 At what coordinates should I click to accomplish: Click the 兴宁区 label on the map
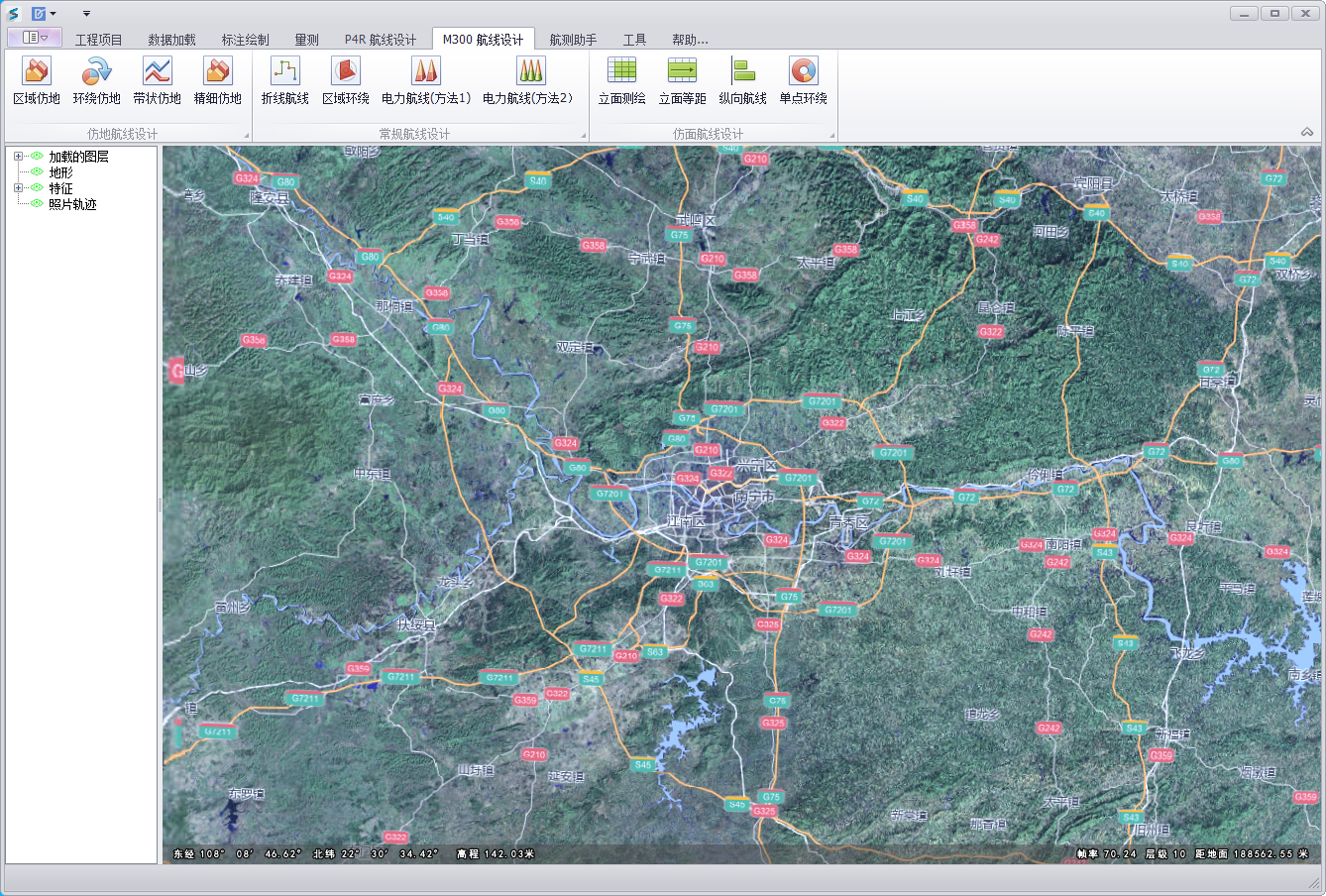[756, 465]
